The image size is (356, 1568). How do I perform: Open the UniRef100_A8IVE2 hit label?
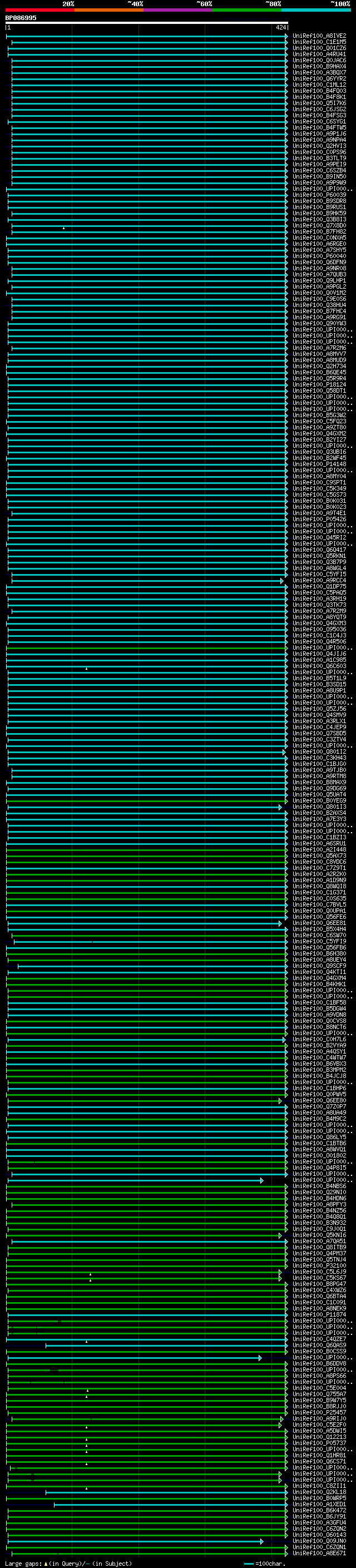coord(319,36)
